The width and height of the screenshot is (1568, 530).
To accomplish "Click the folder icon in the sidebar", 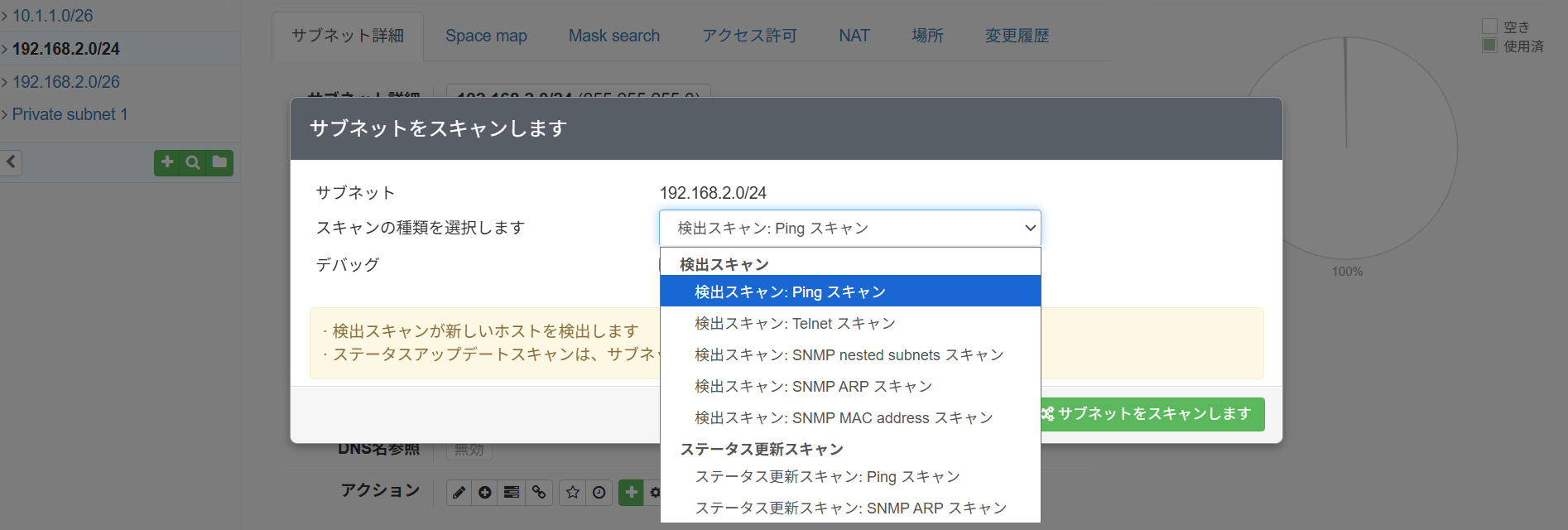I will coord(219,162).
